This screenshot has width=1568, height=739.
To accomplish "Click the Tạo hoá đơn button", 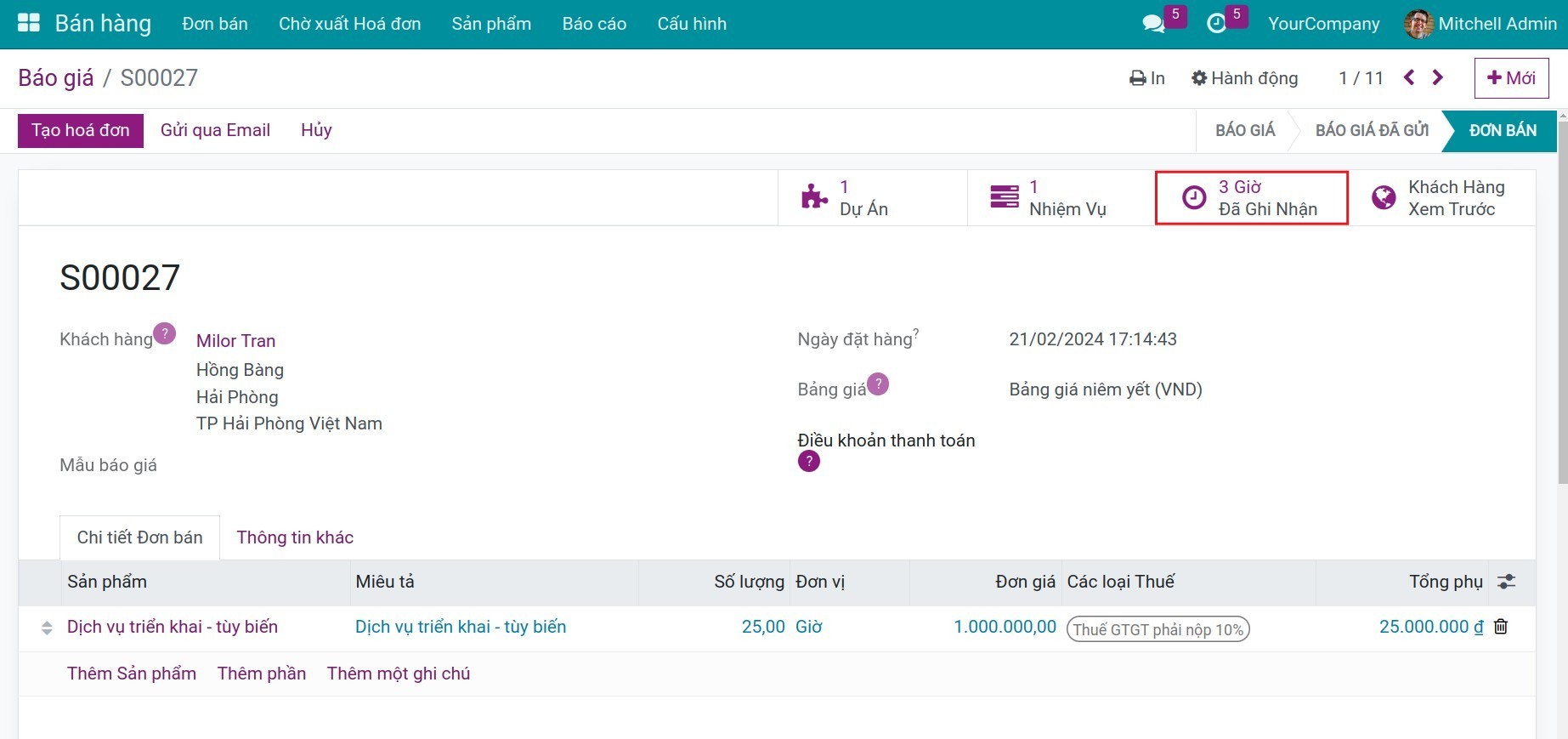I will click(81, 130).
